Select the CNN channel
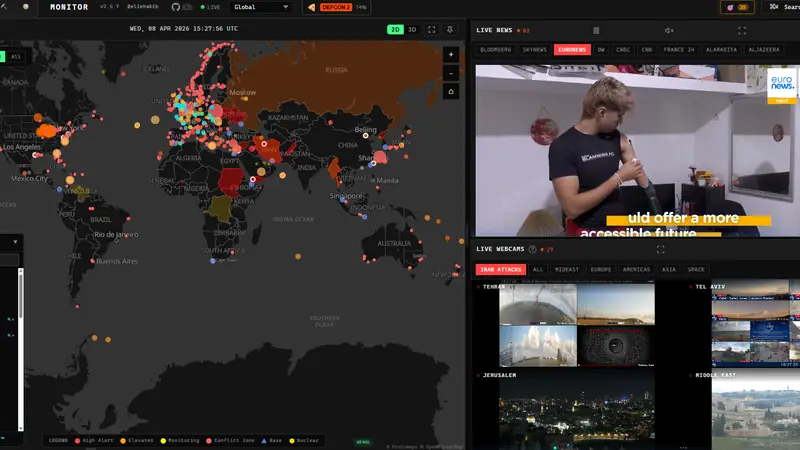Image resolution: width=800 pixels, height=450 pixels. [x=646, y=49]
